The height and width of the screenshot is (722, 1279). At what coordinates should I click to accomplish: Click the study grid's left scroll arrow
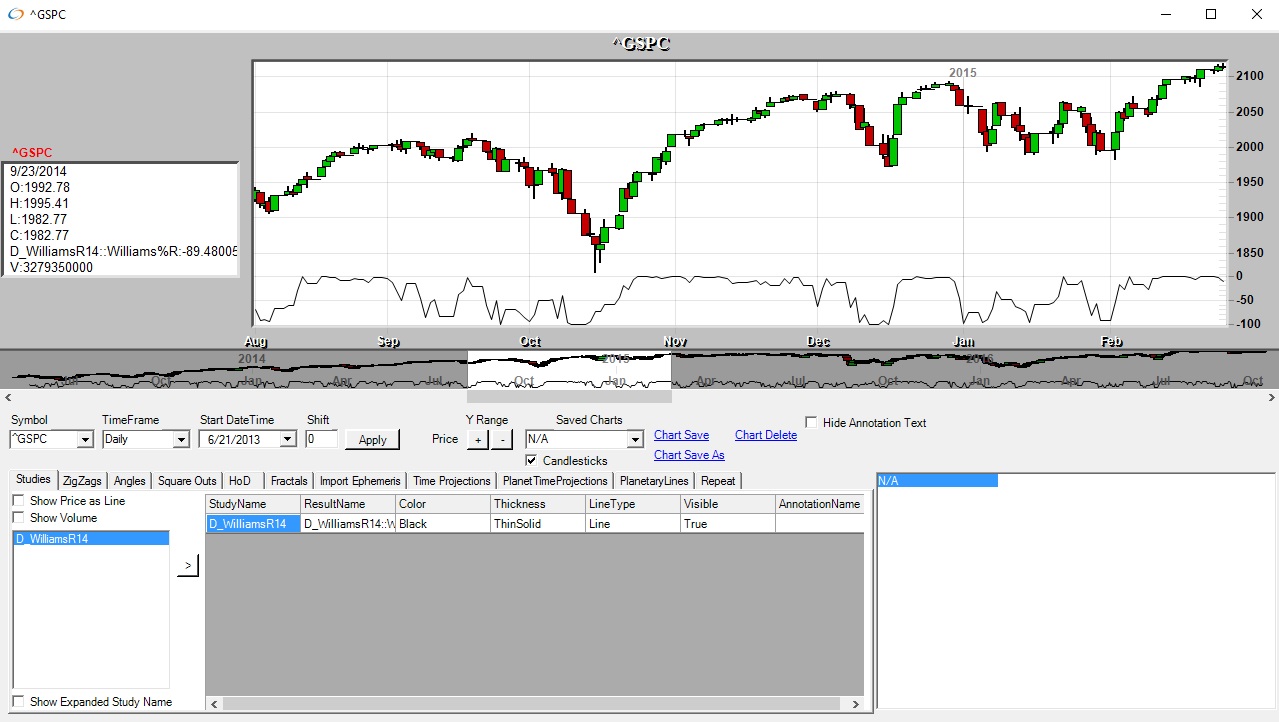click(x=212, y=704)
